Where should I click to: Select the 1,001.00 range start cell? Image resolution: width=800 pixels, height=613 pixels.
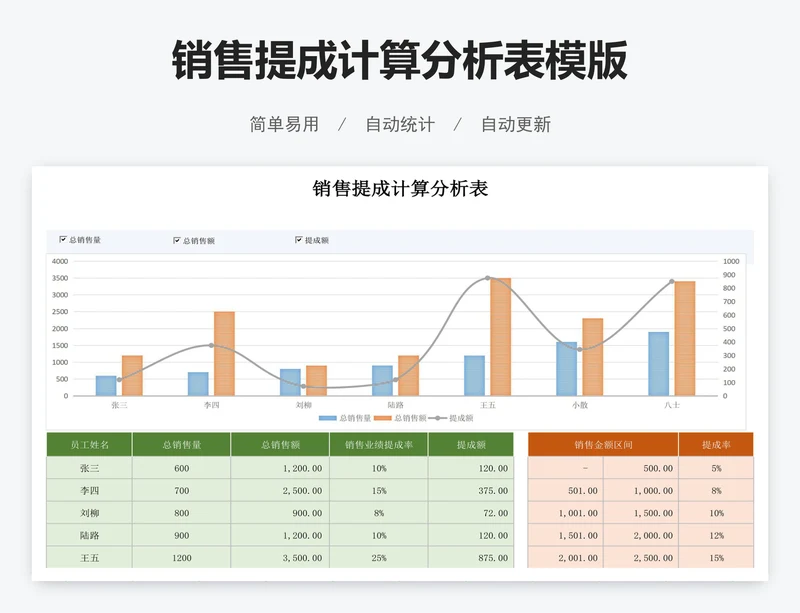coord(565,513)
